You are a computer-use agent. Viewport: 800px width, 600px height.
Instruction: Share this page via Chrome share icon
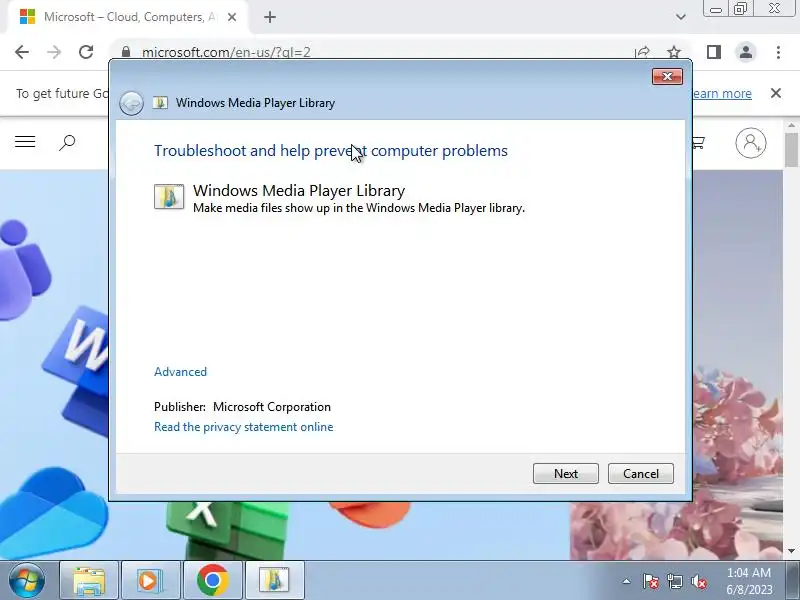pyautogui.click(x=642, y=52)
